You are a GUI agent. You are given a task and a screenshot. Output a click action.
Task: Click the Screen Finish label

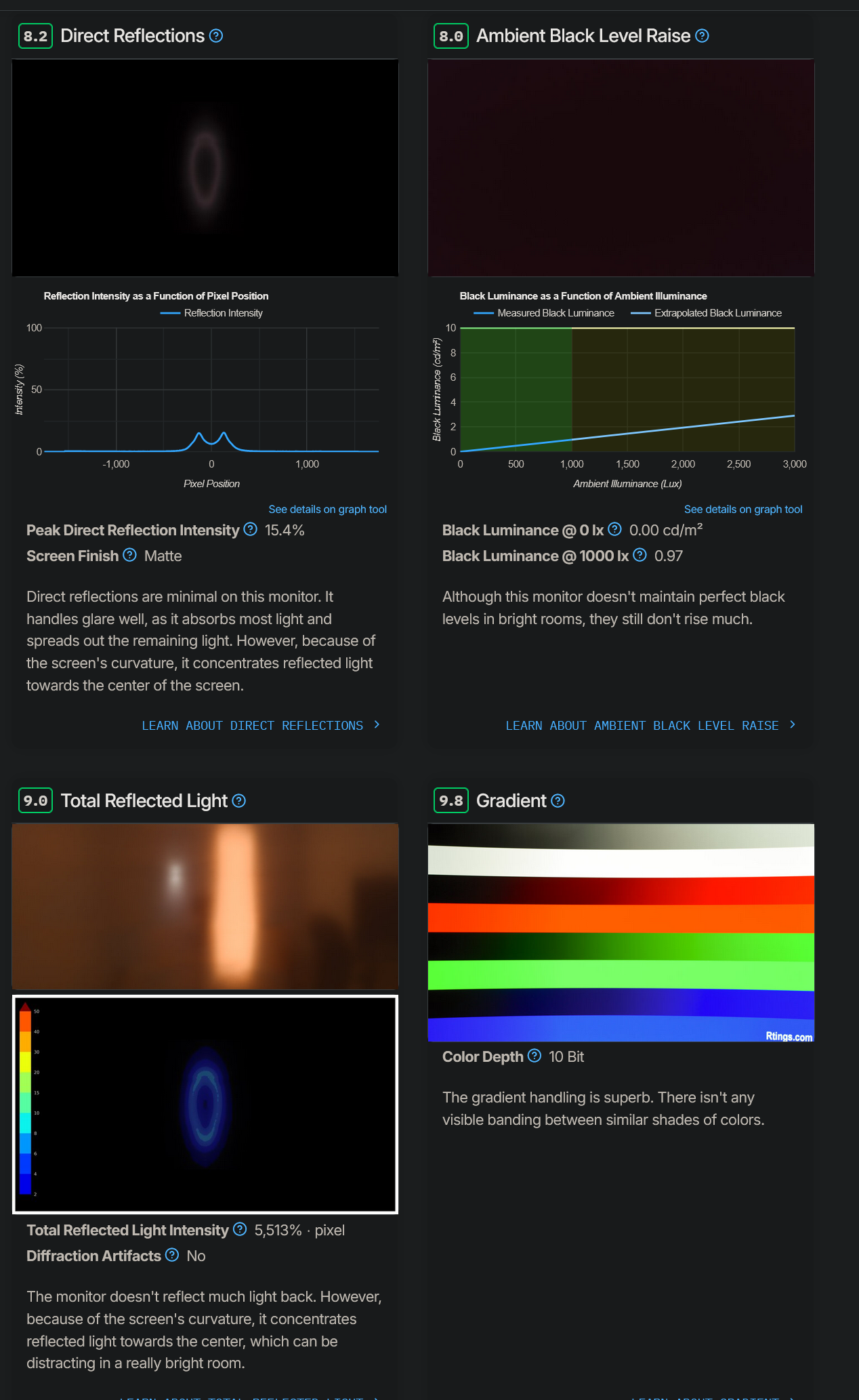[72, 556]
